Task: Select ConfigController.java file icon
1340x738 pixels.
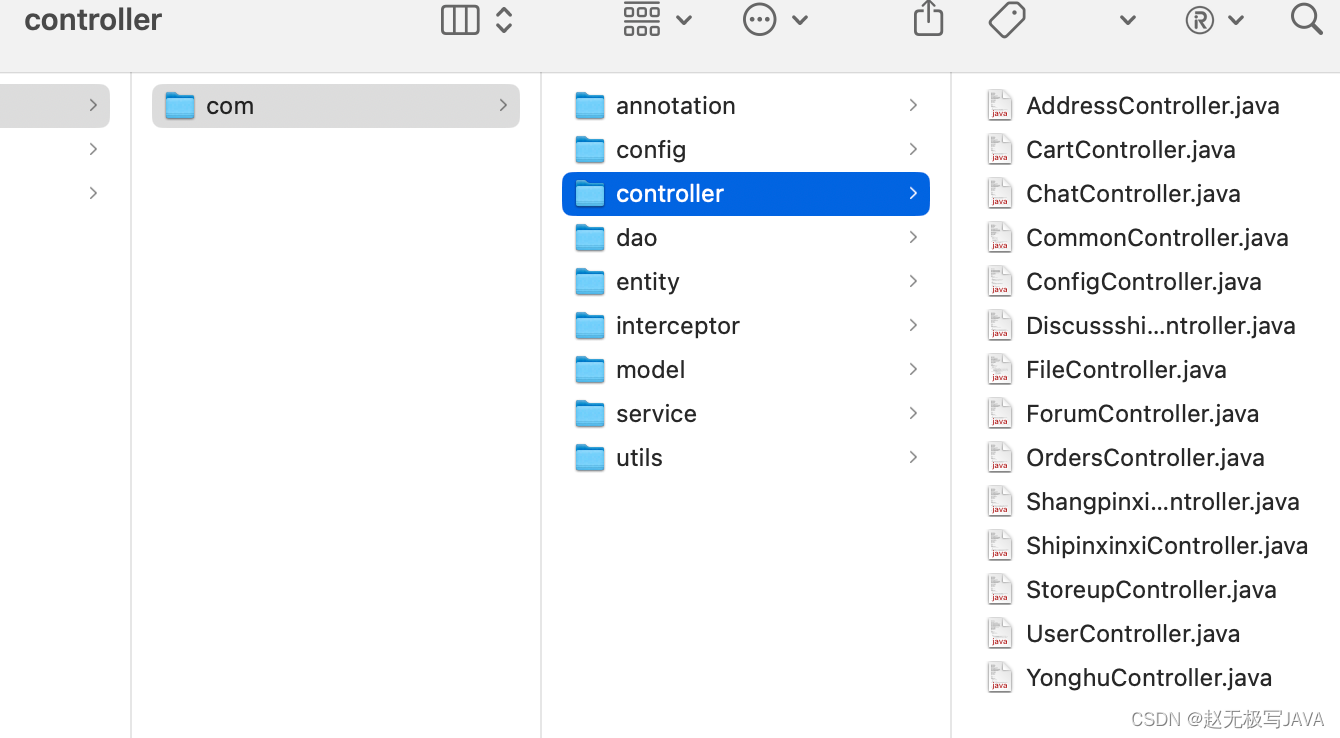Action: [x=1000, y=281]
